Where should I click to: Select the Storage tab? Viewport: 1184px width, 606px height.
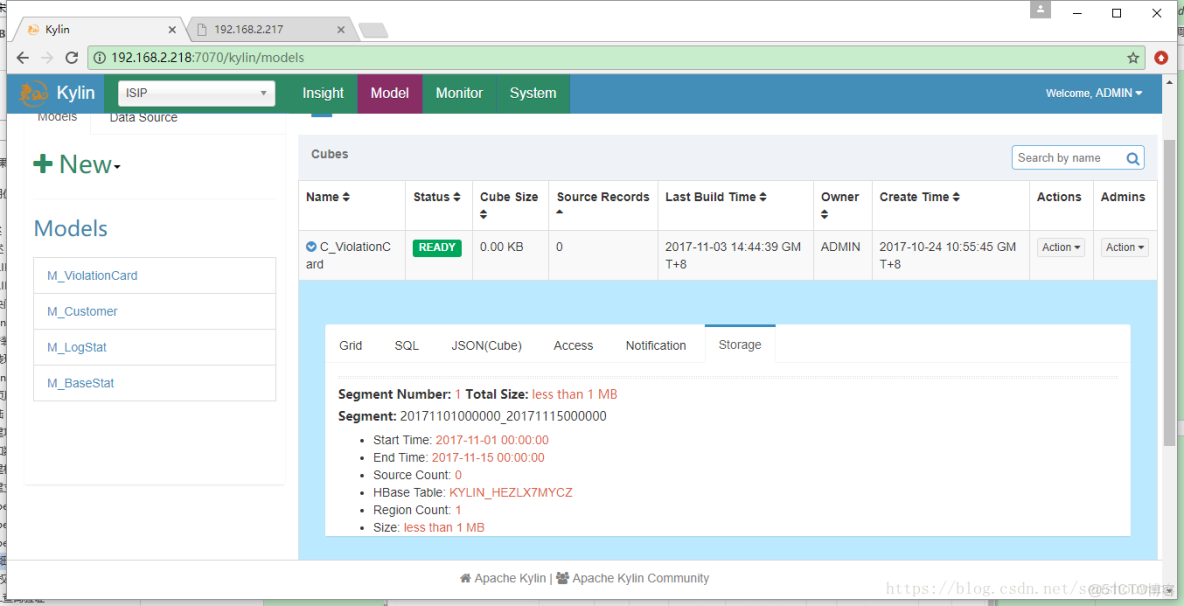[740, 345]
